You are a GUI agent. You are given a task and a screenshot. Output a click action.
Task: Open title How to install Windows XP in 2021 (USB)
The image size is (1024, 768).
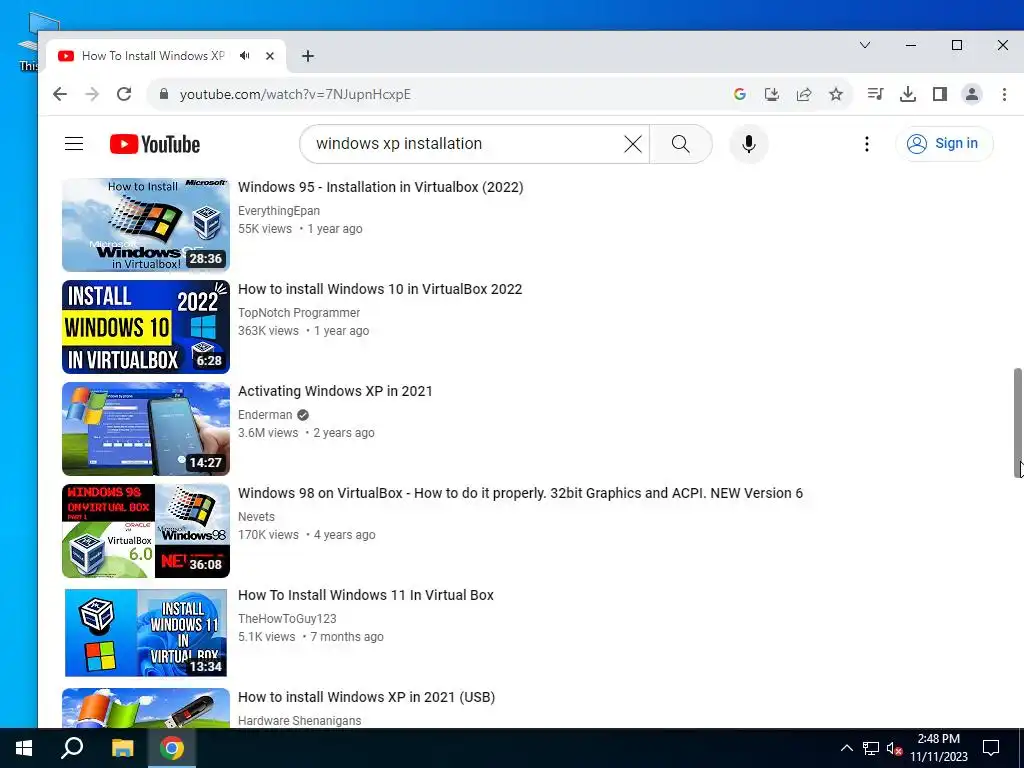(x=366, y=697)
